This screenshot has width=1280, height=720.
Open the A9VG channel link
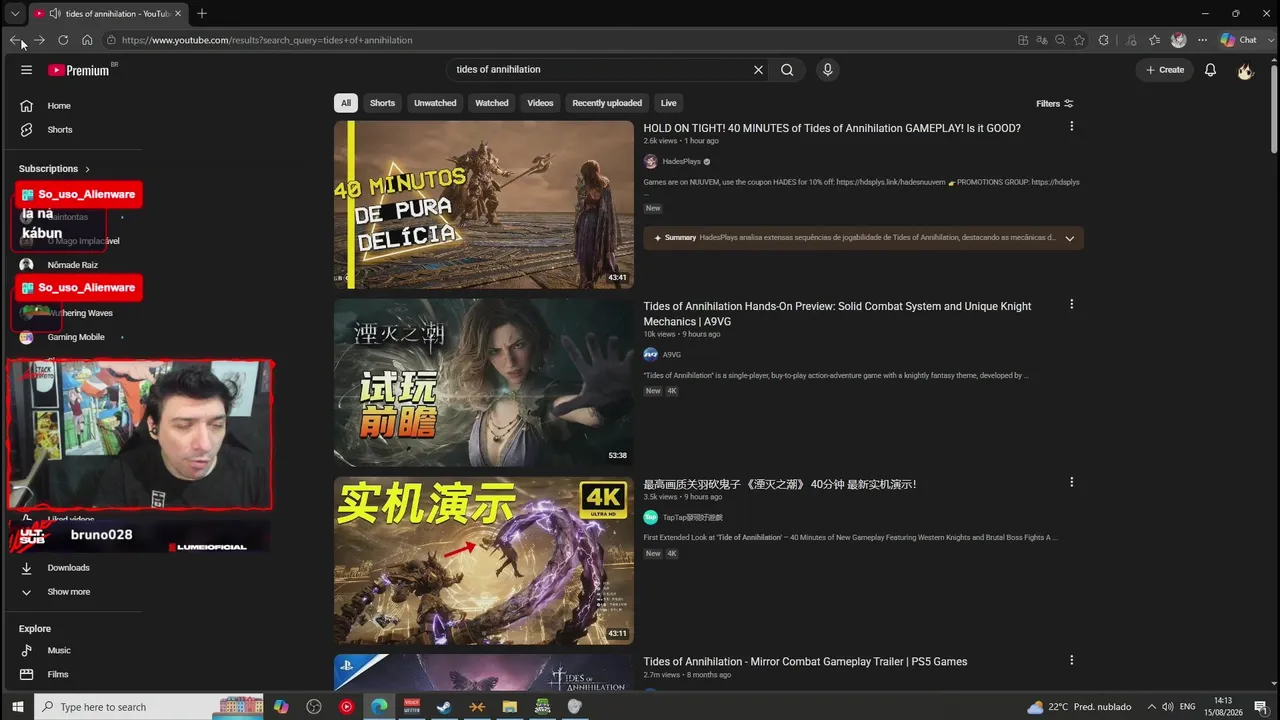(x=671, y=355)
